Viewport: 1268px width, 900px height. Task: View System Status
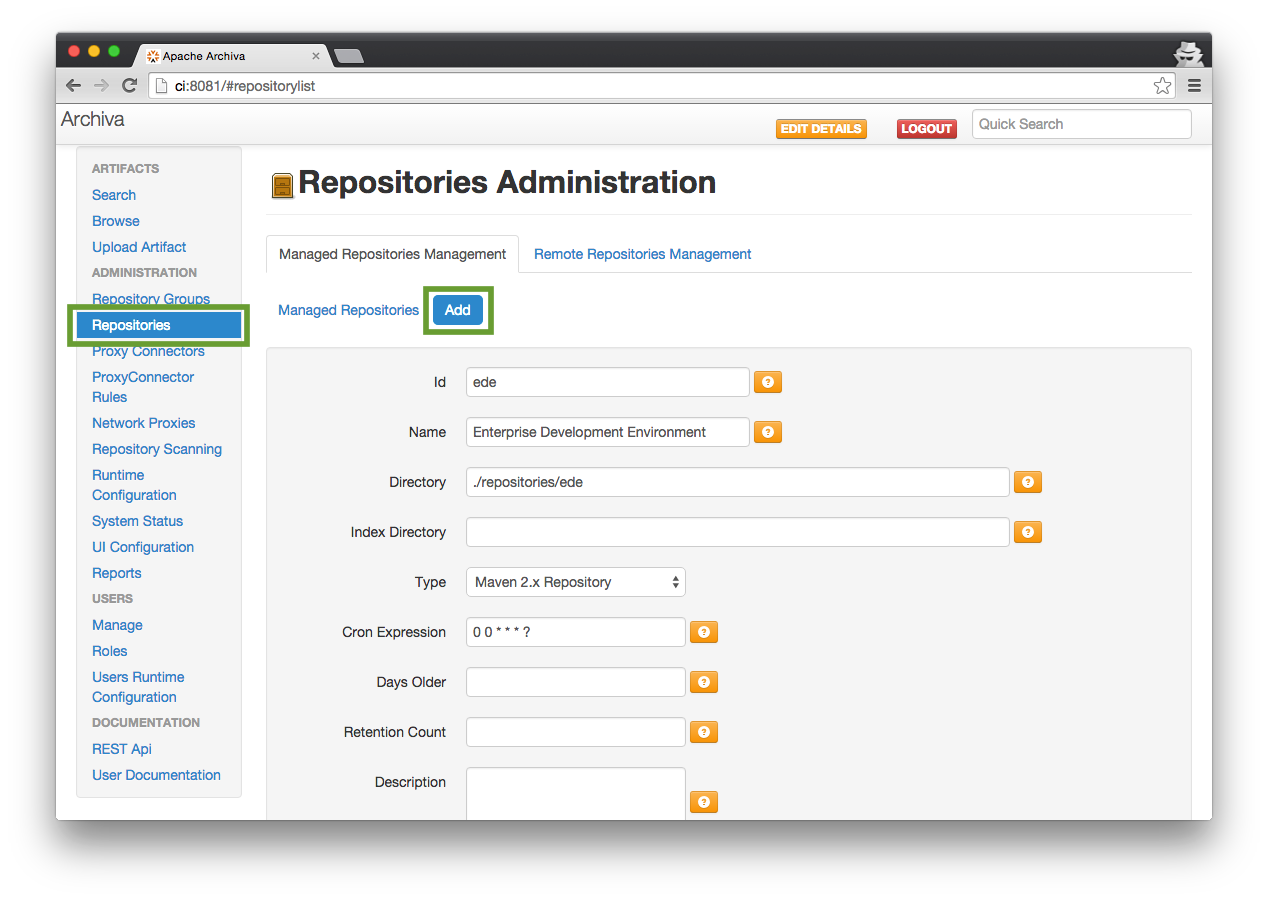[x=137, y=521]
